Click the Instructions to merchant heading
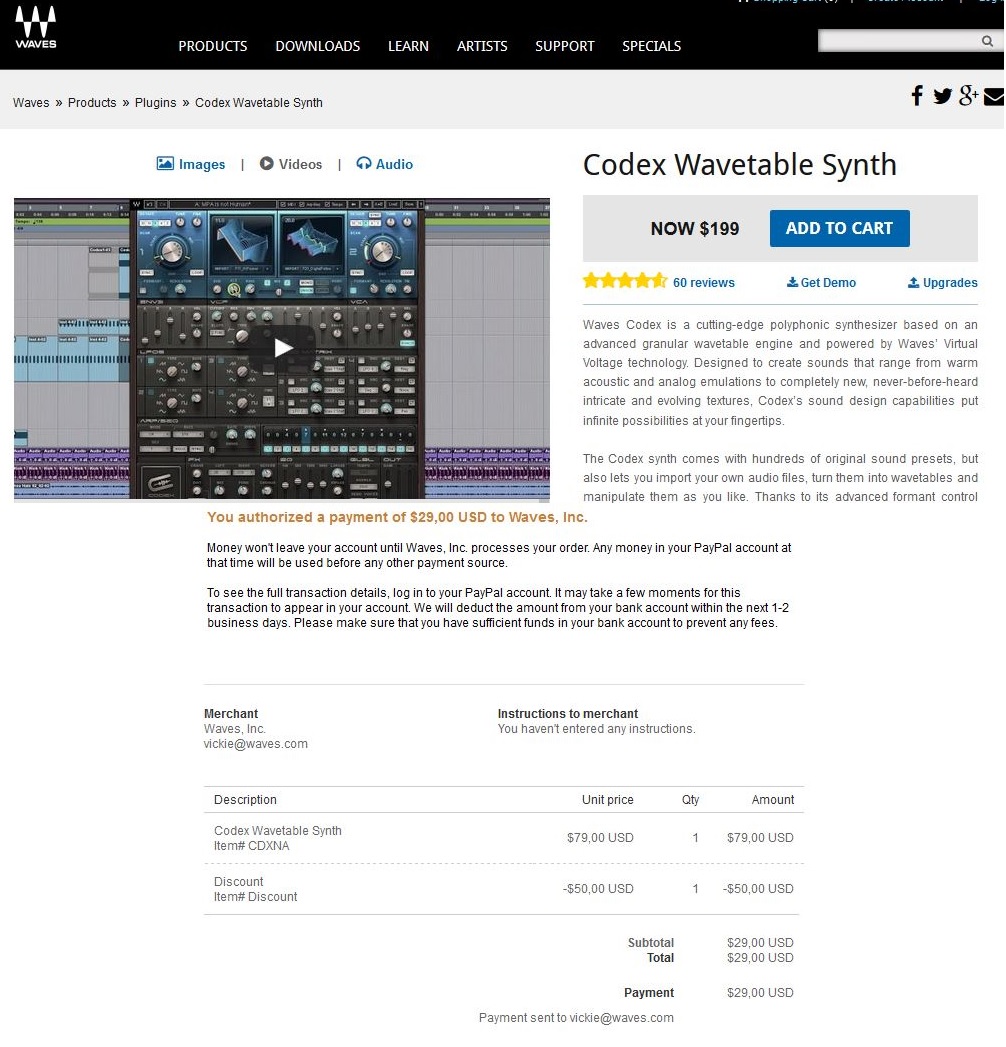1006x1047 pixels. click(567, 714)
